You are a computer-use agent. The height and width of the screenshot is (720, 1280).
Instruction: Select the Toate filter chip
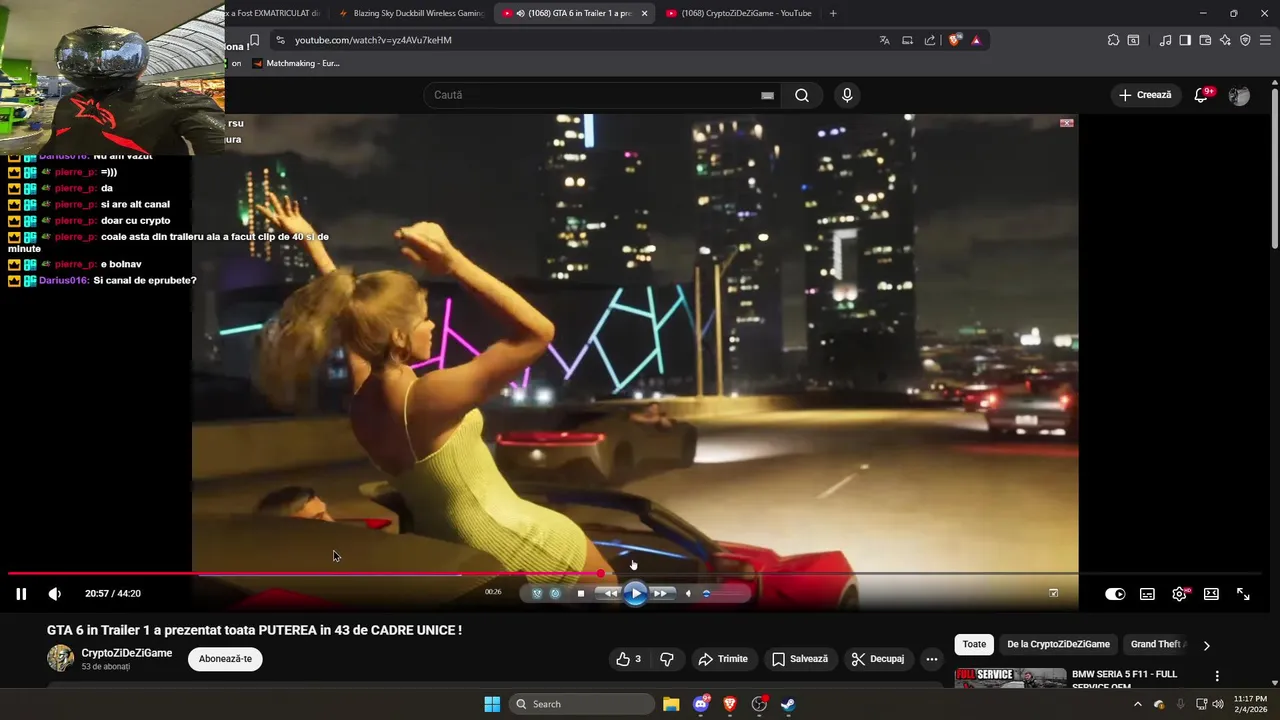(x=974, y=644)
